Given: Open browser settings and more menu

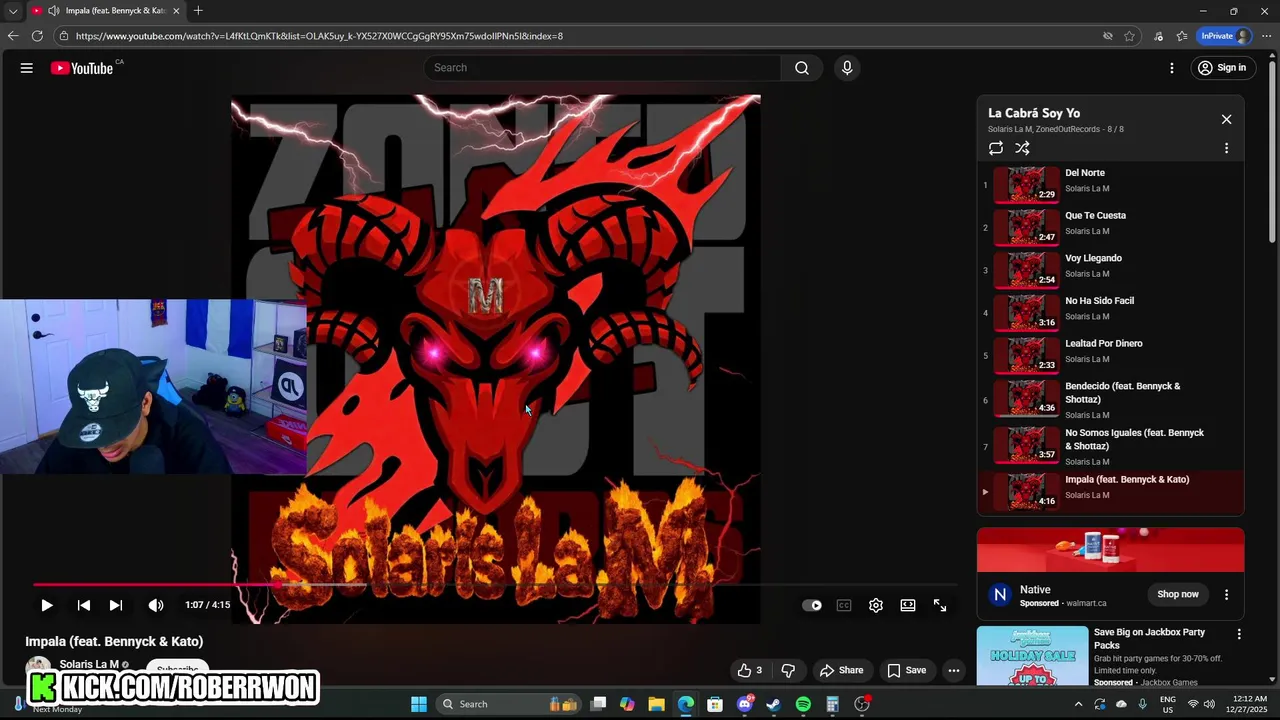Looking at the screenshot, I should (1265, 36).
